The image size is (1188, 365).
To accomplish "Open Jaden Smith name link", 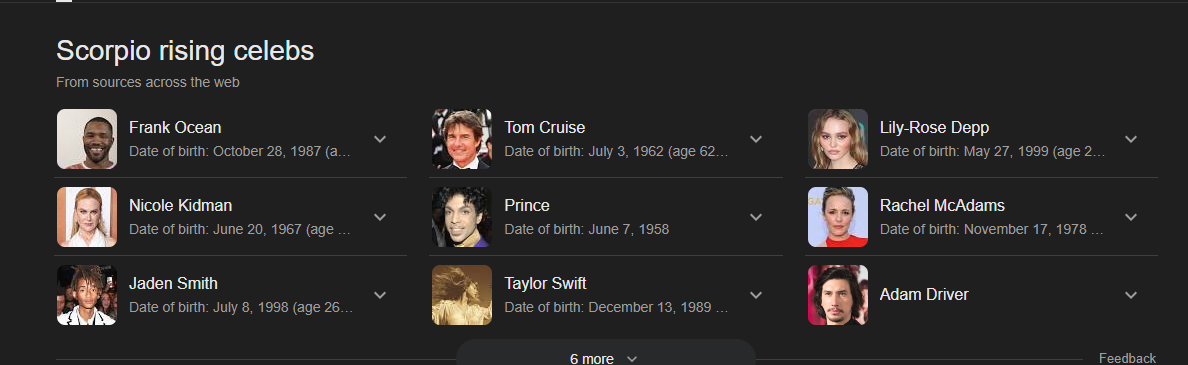I will (174, 283).
